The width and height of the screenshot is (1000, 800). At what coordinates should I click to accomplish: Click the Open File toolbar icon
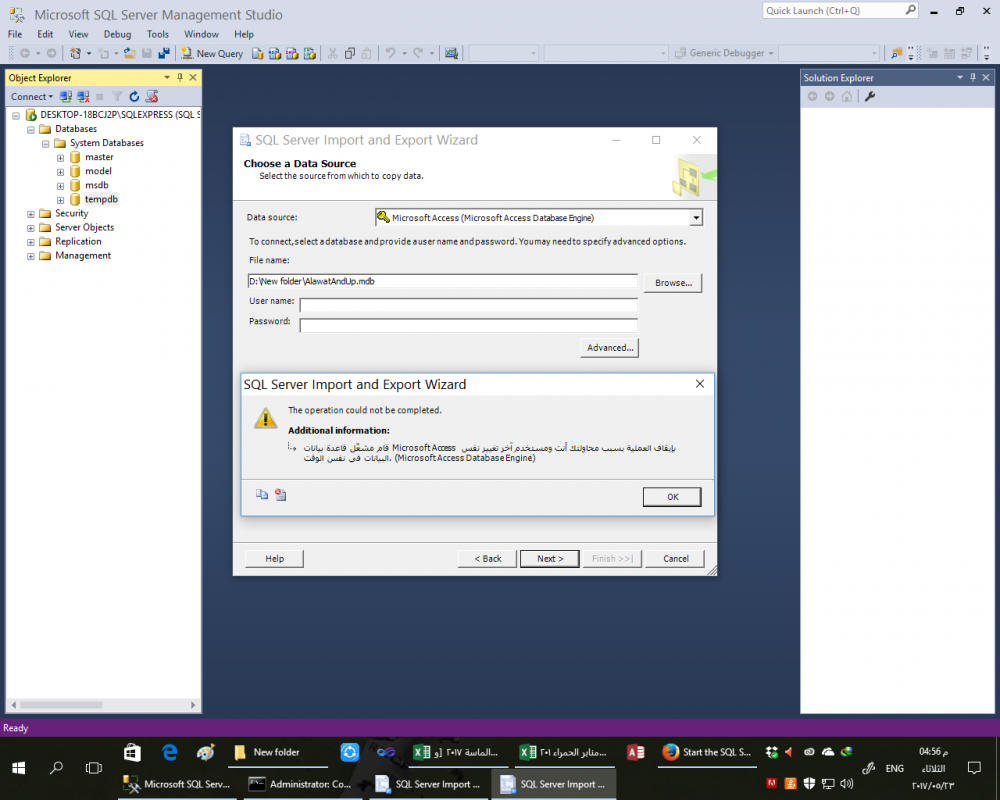pyautogui.click(x=129, y=54)
